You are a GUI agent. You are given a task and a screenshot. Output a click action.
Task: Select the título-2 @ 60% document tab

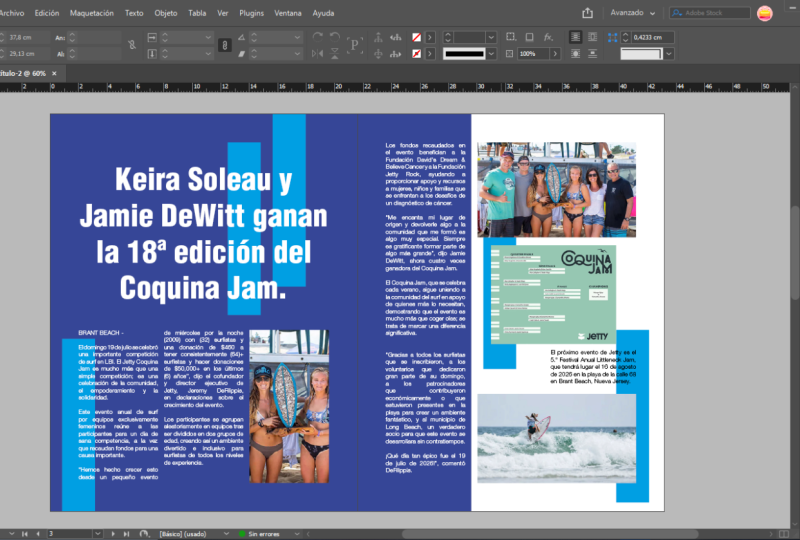click(x=23, y=73)
